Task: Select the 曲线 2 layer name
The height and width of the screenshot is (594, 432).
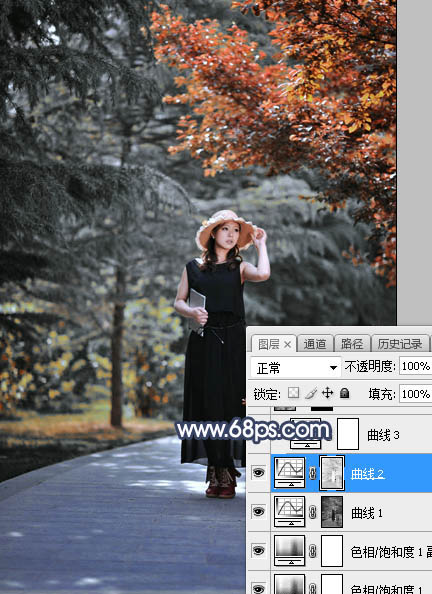Action: click(367, 474)
